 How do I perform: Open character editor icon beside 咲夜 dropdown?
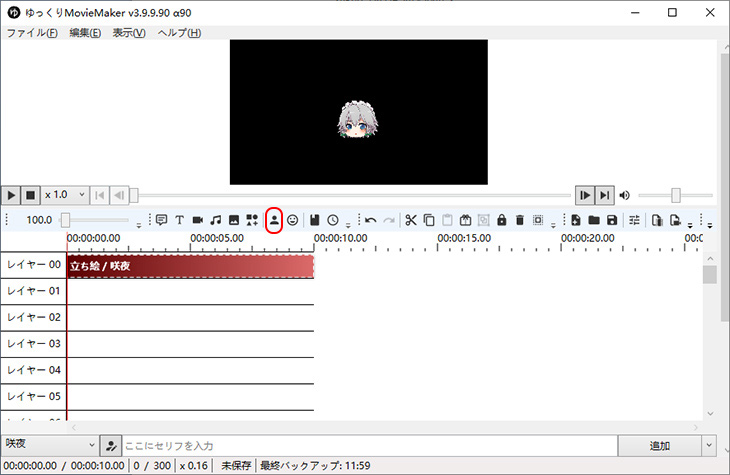[111, 446]
